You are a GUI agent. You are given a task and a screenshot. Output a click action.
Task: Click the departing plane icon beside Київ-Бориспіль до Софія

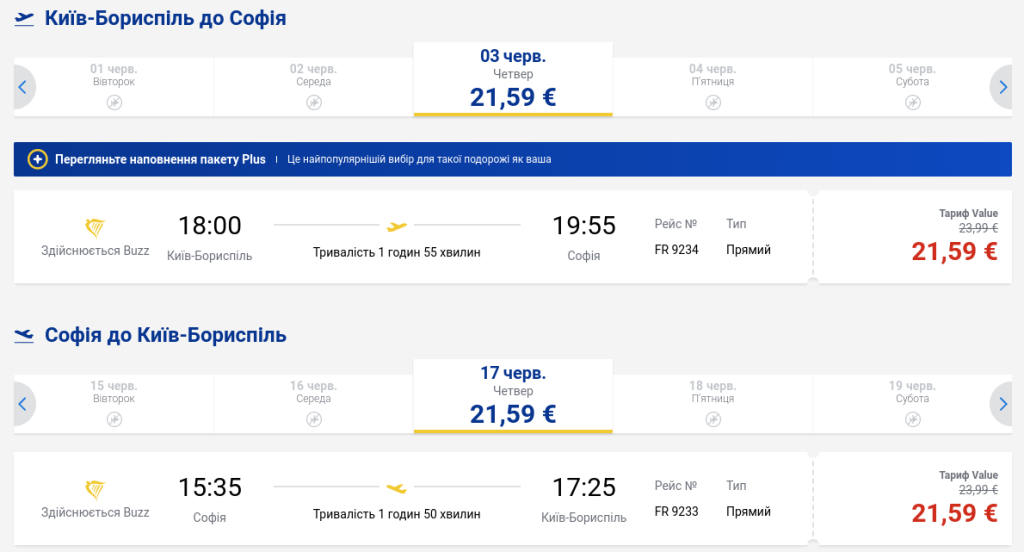tap(24, 19)
